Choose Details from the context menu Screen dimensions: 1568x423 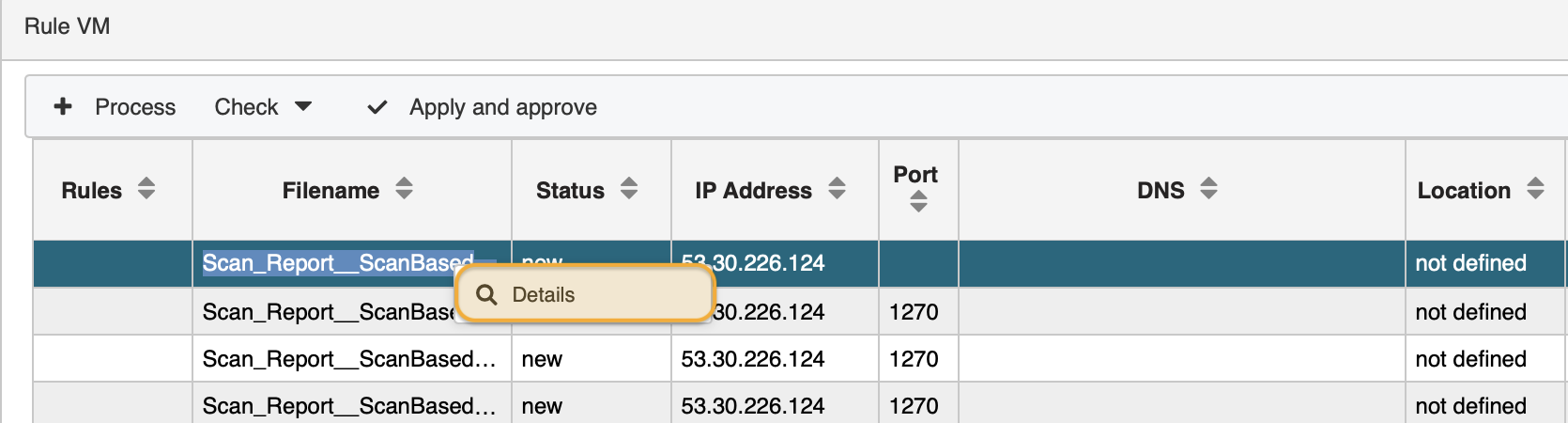pyautogui.click(x=544, y=295)
